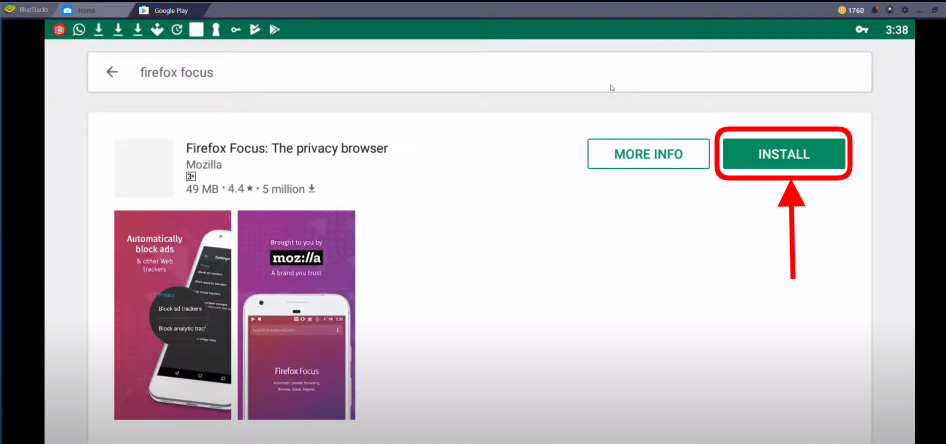946x444 pixels.
Task: Click the red round app notification icon
Action: click(x=59, y=29)
